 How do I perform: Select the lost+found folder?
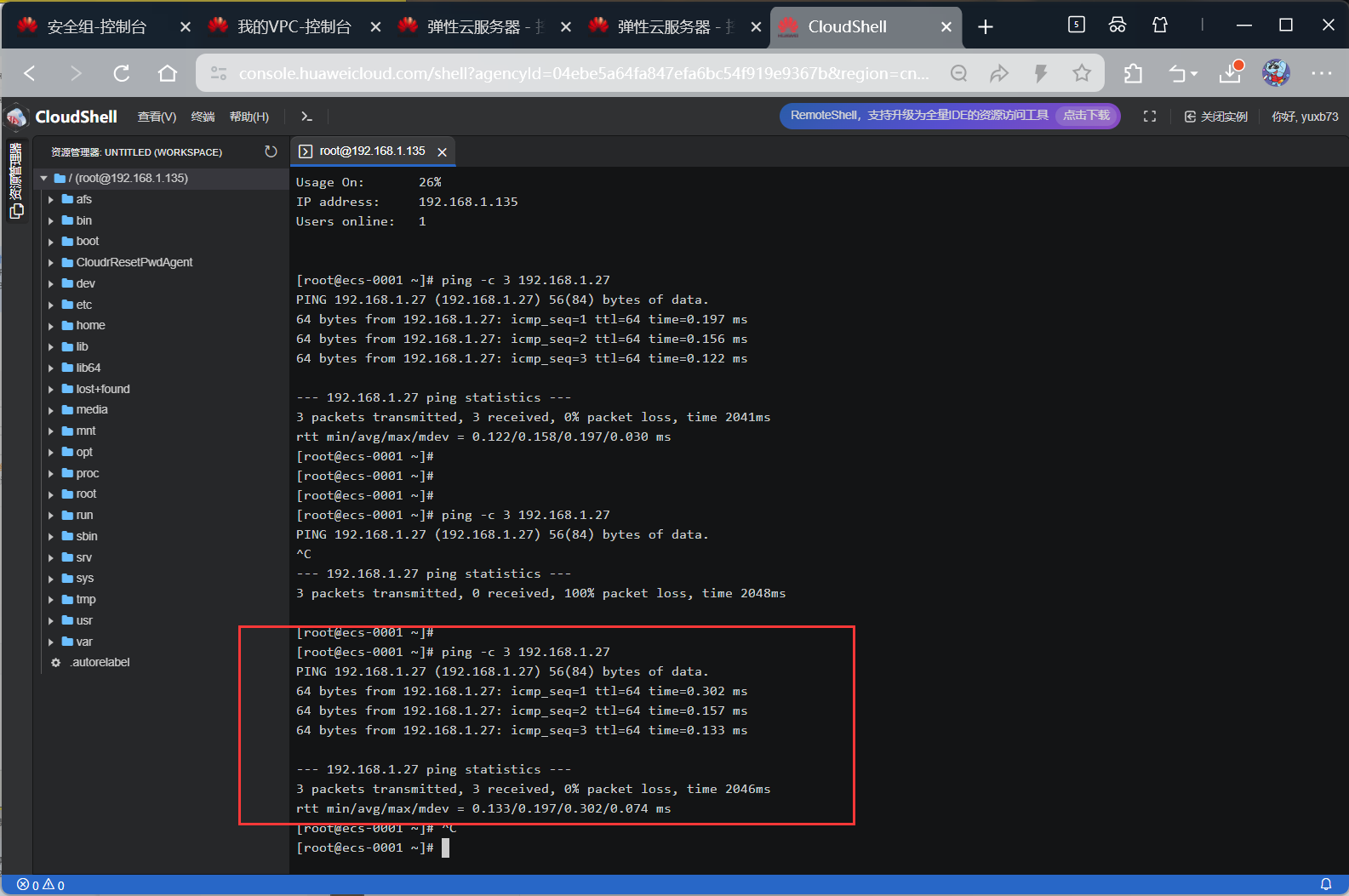pyautogui.click(x=102, y=389)
